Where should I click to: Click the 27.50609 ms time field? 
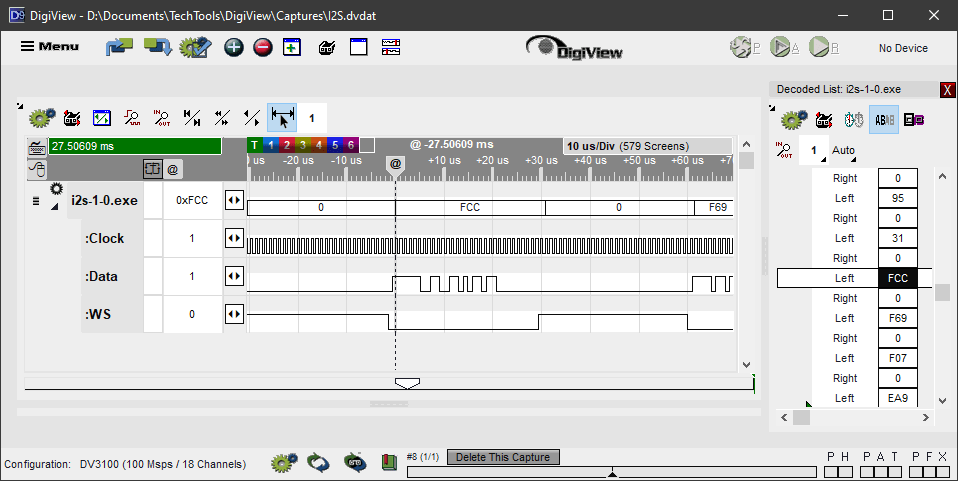[133, 146]
